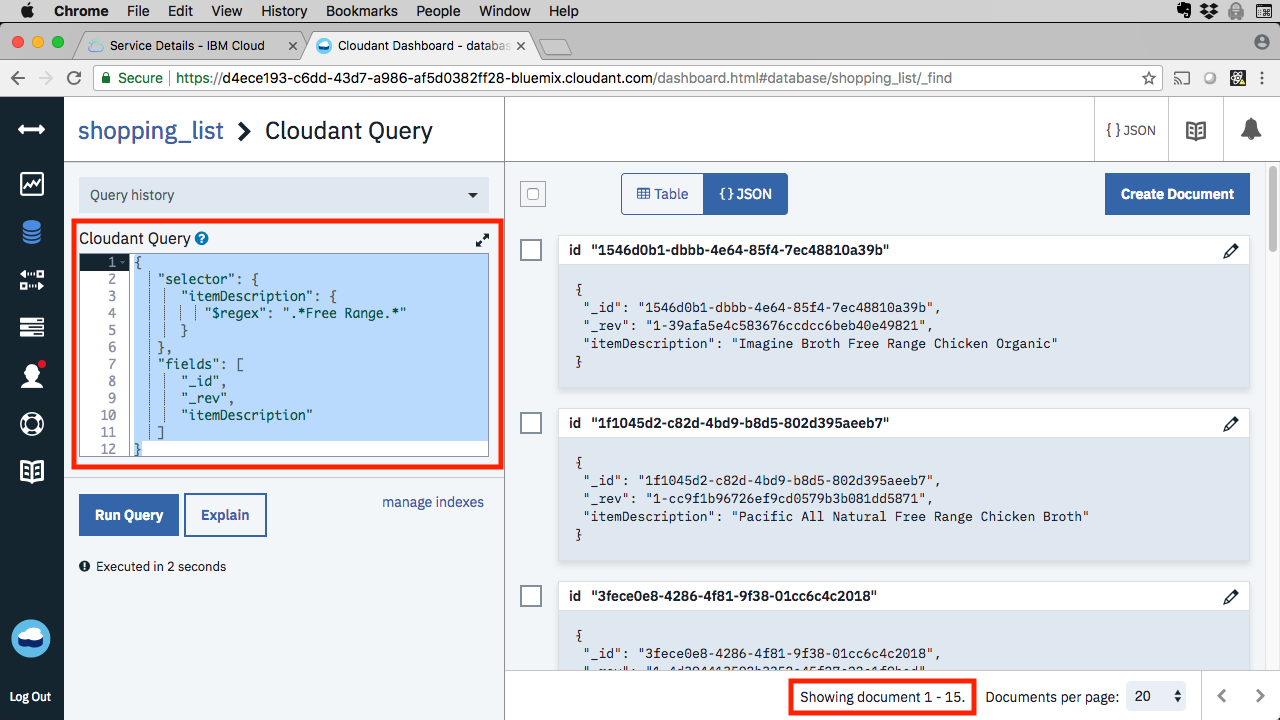Select document 1f1045d2 checkbox
Image resolution: width=1280 pixels, height=720 pixels.
point(532,424)
